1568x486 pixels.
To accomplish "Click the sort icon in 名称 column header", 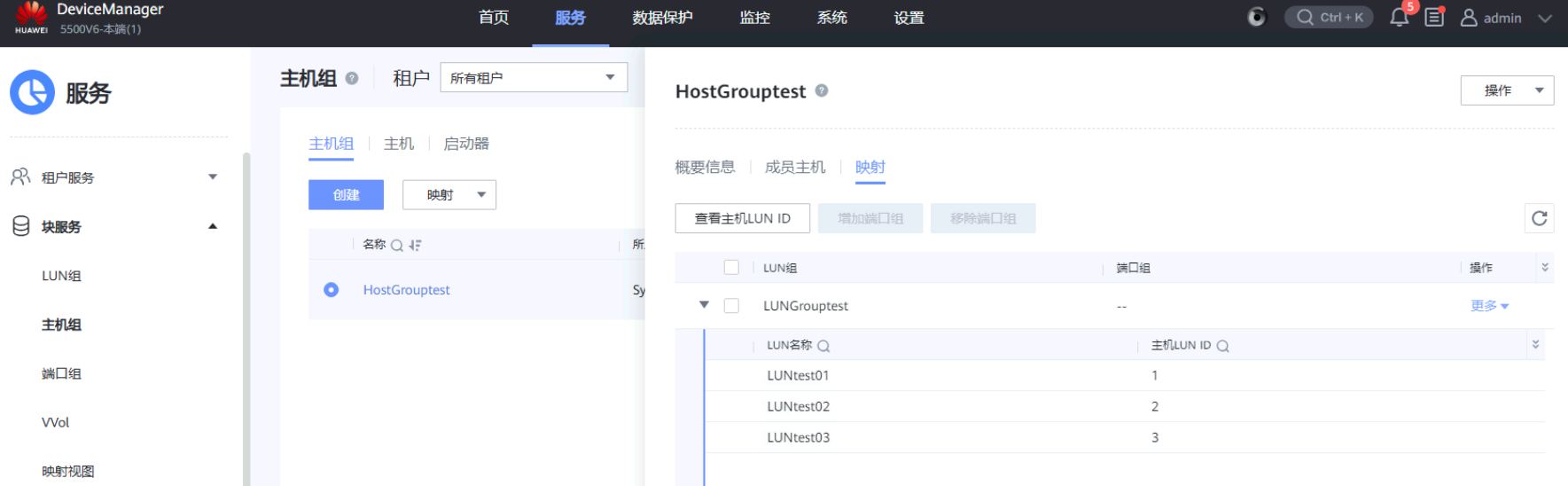I will click(415, 246).
